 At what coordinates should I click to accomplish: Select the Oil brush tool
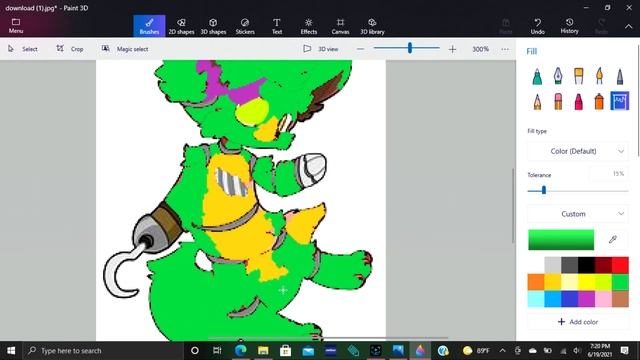point(578,76)
